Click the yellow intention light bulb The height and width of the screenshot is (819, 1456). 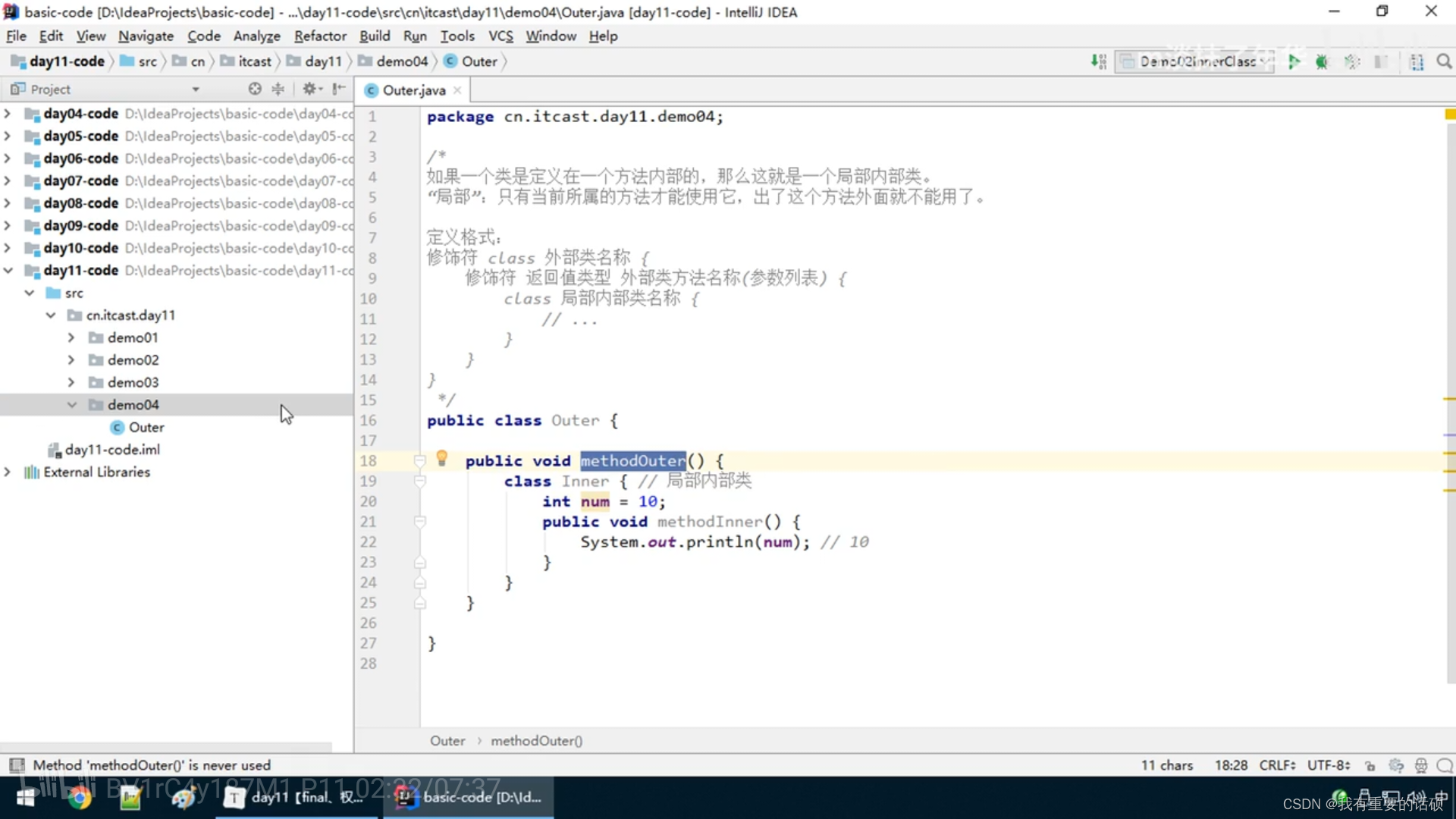pyautogui.click(x=442, y=458)
